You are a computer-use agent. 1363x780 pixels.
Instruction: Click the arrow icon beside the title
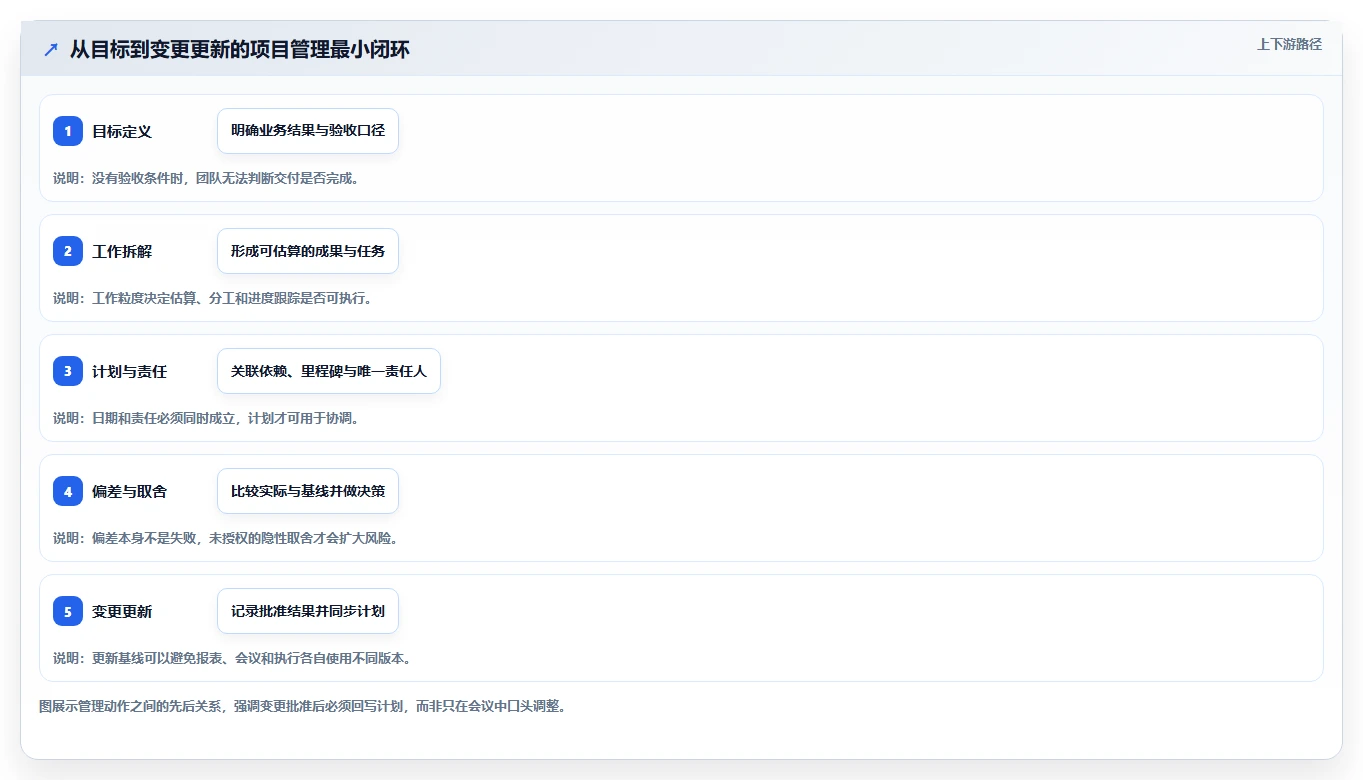coord(51,49)
